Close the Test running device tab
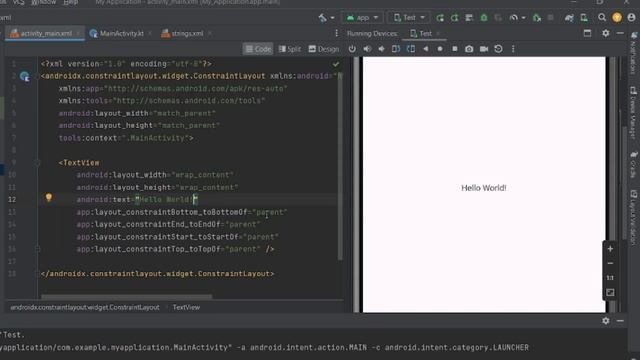640x360 pixels. pyautogui.click(x=438, y=33)
